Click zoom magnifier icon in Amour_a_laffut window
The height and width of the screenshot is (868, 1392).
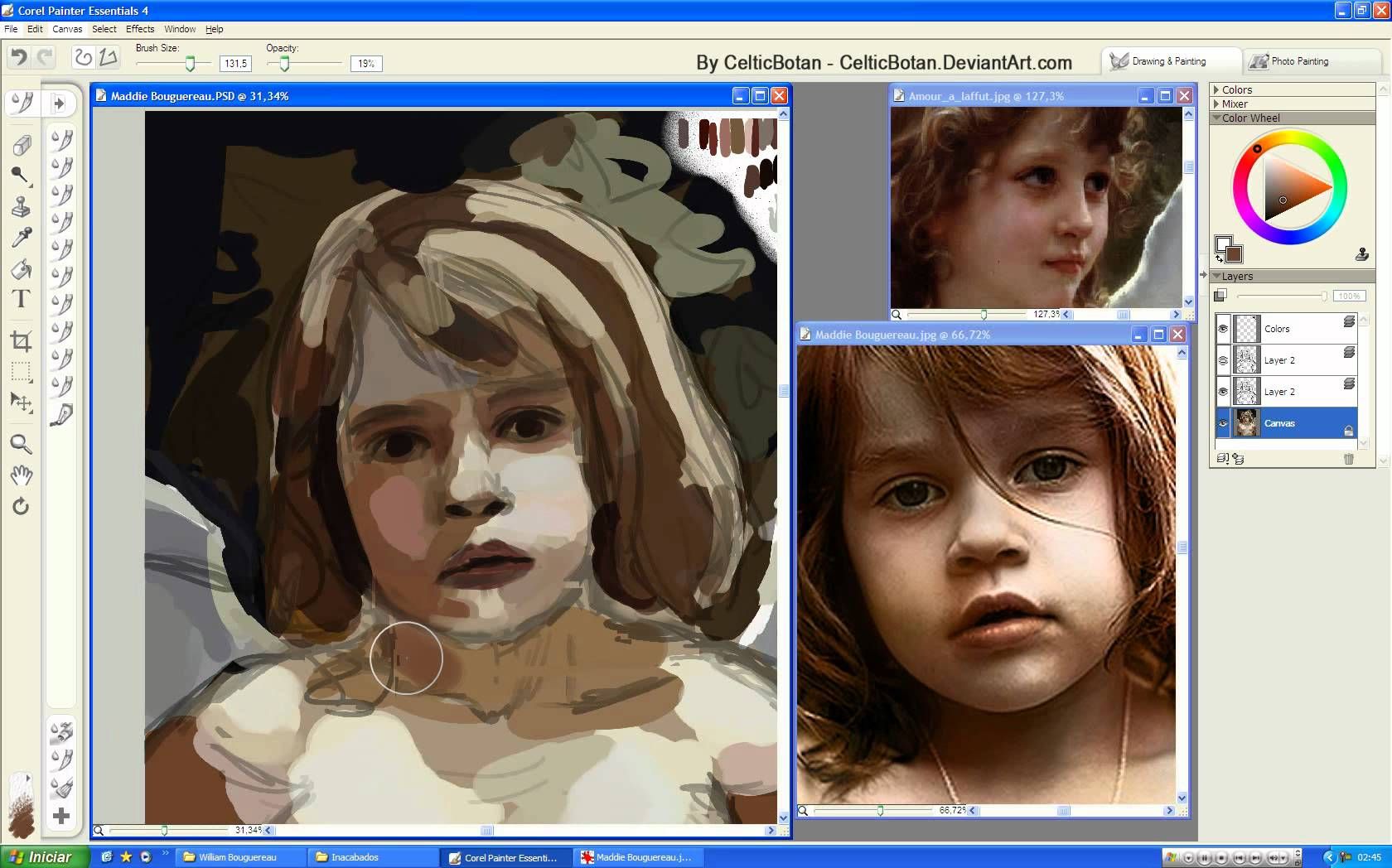(x=897, y=315)
